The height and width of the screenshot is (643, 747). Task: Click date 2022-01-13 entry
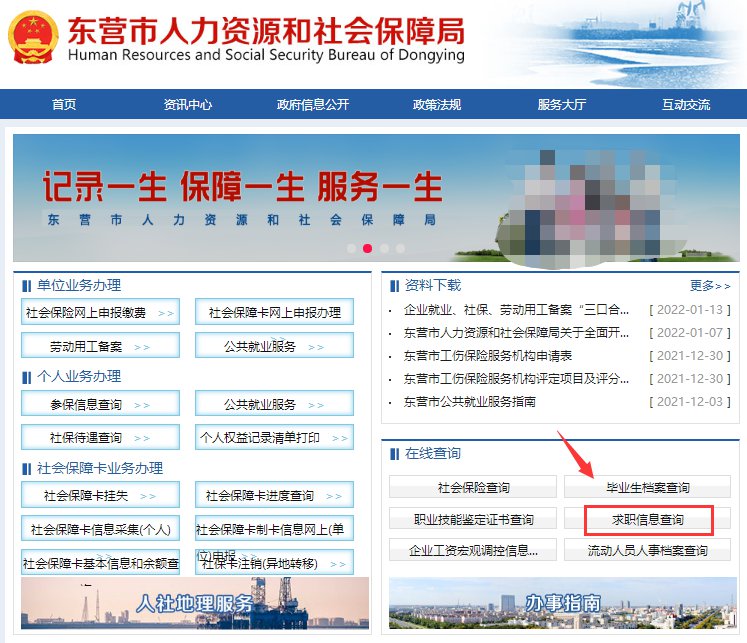pyautogui.click(x=690, y=310)
